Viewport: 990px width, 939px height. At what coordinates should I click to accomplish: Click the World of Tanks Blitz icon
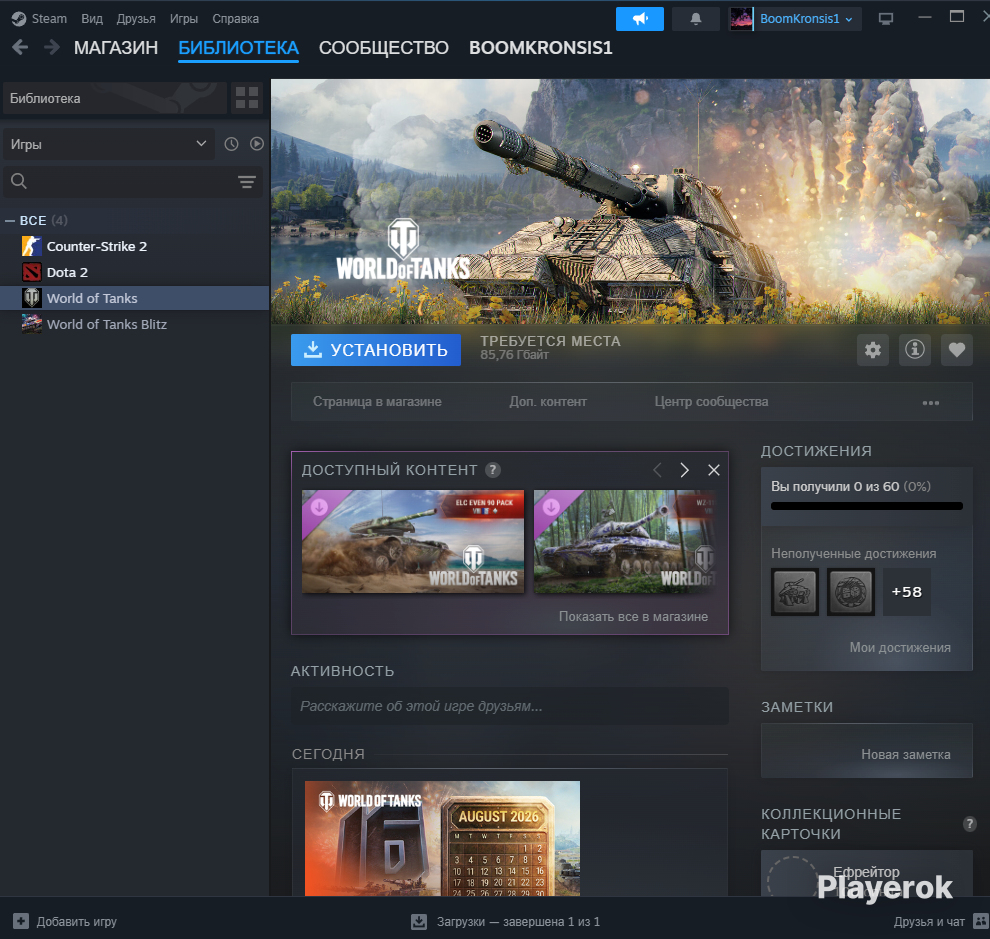coord(32,324)
